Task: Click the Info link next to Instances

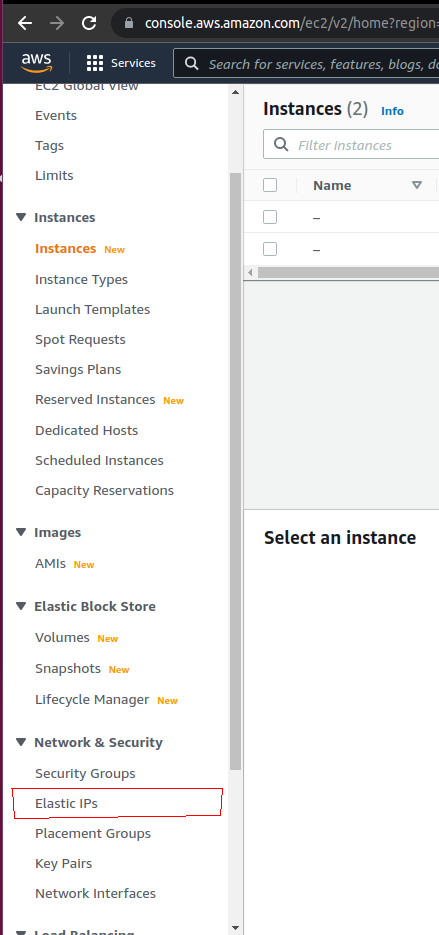Action: pos(392,111)
